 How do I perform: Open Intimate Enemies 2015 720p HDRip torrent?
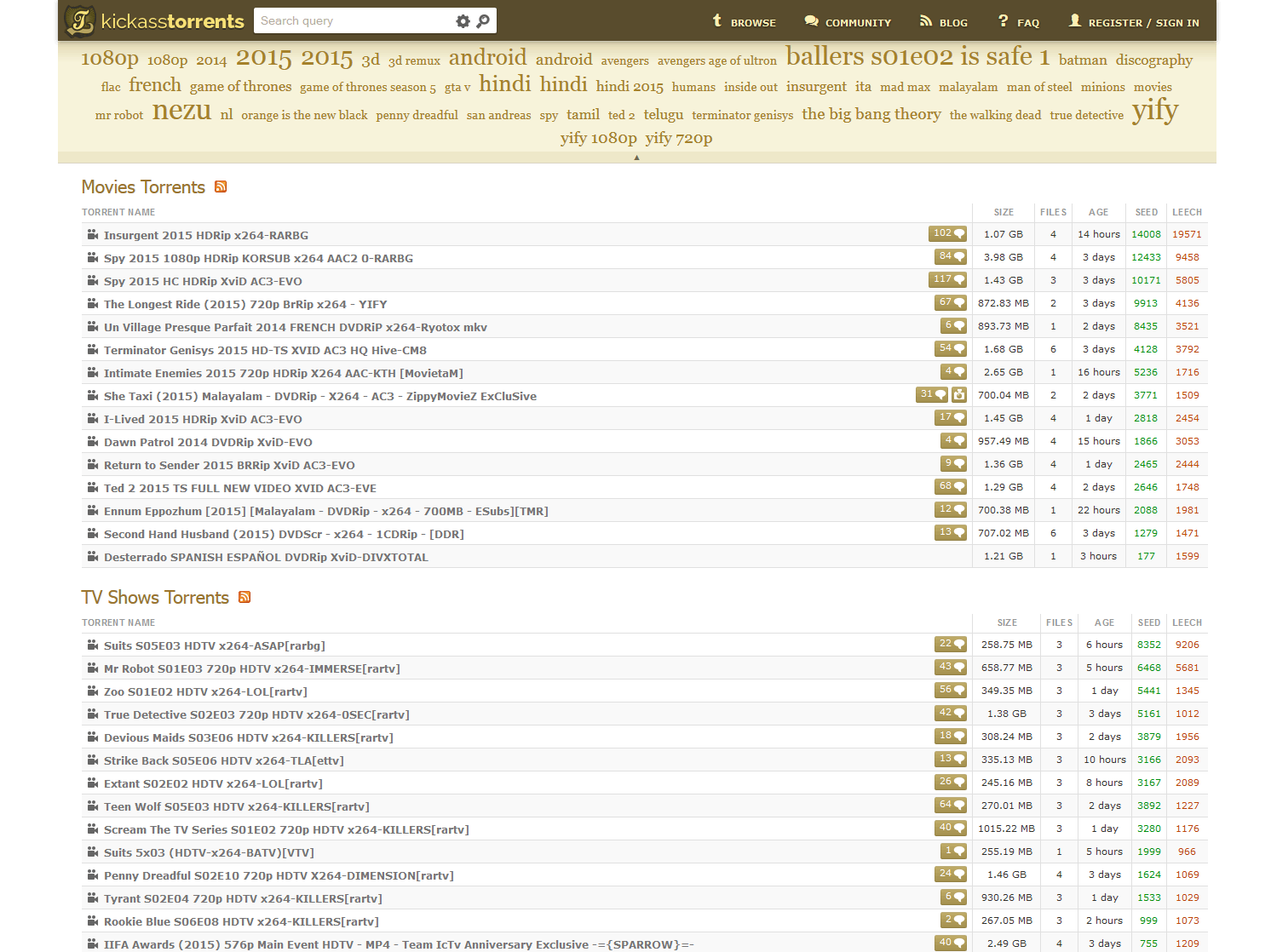[x=284, y=373]
